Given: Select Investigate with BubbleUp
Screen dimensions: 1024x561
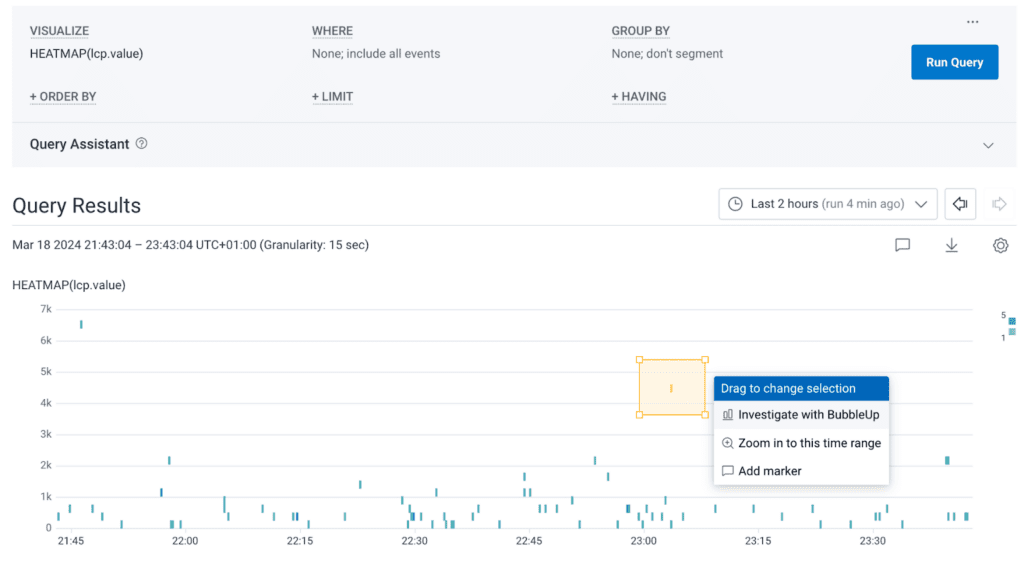Looking at the screenshot, I should (808, 414).
